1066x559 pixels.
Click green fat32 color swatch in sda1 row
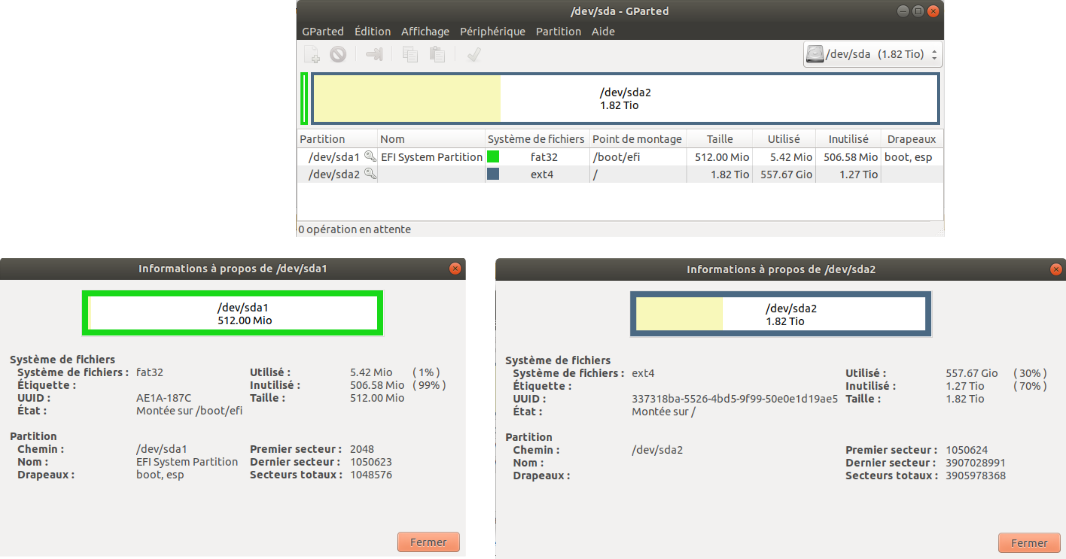click(x=493, y=156)
